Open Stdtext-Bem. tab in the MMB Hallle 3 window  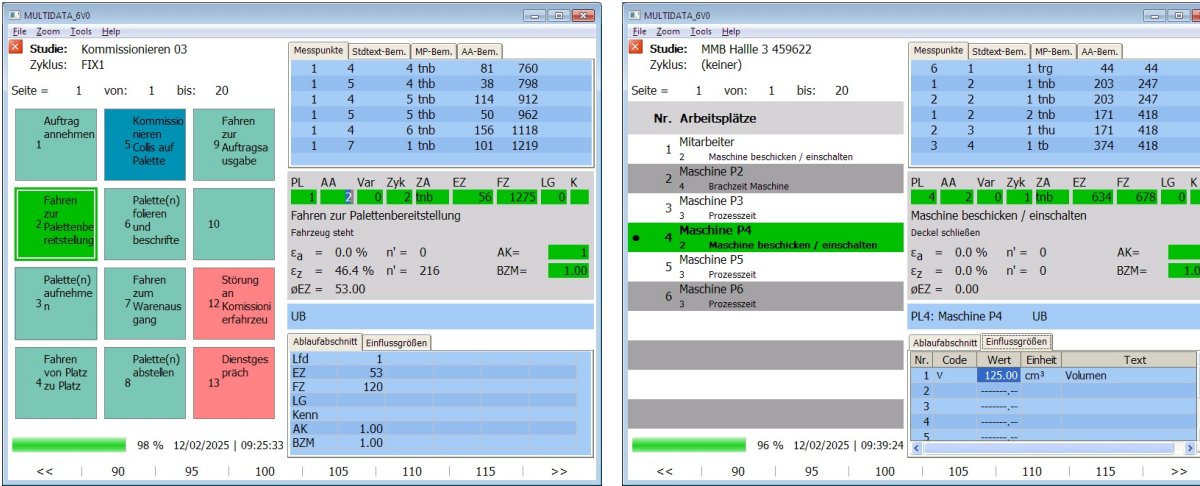tap(998, 51)
